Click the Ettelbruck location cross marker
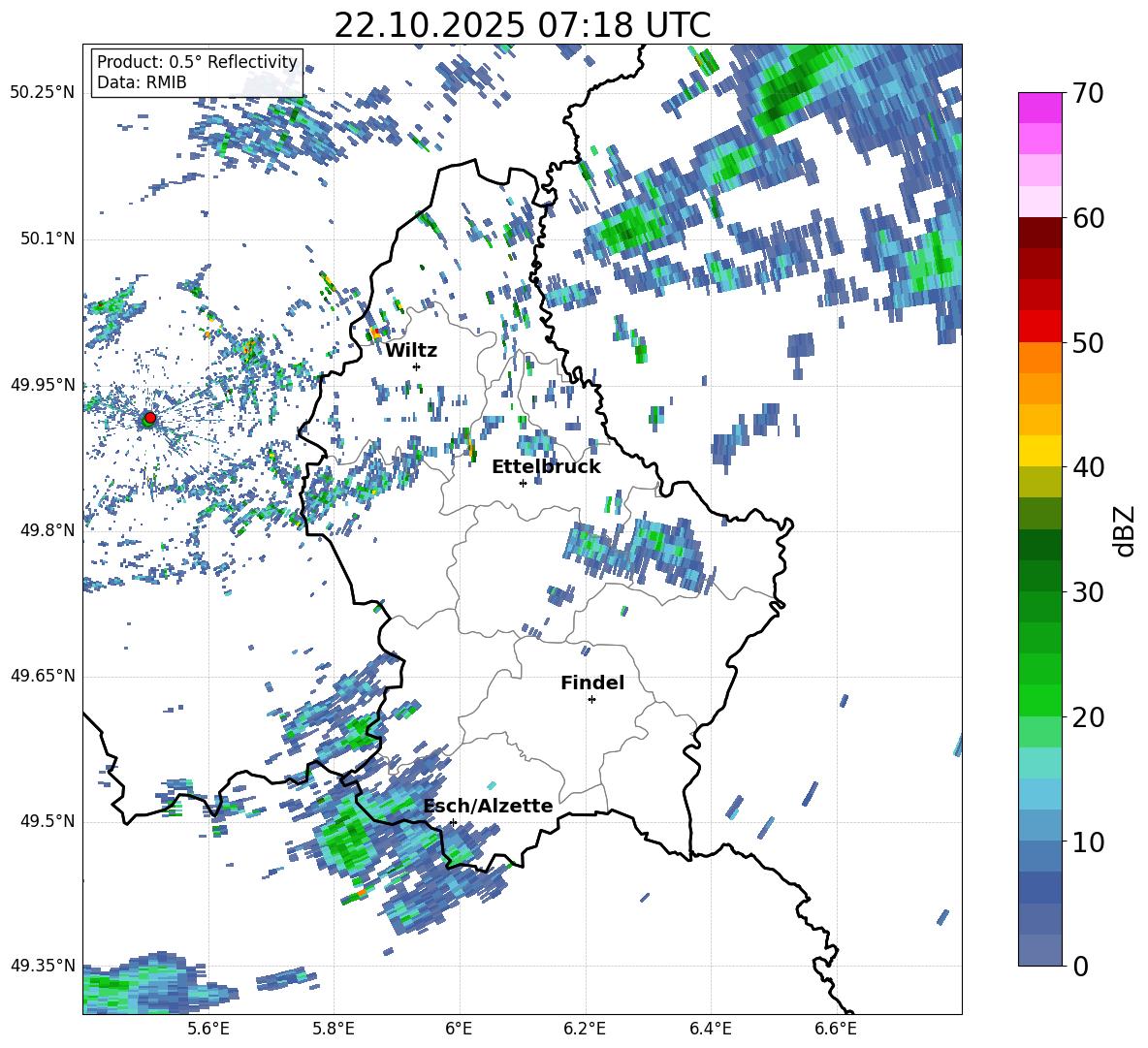The width and height of the screenshot is (1148, 1048). click(x=523, y=483)
